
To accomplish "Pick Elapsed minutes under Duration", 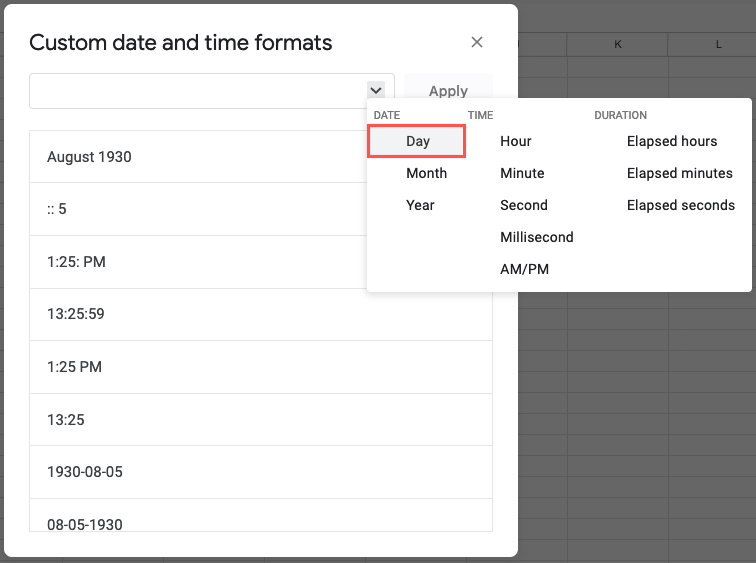I will pyautogui.click(x=680, y=173).
